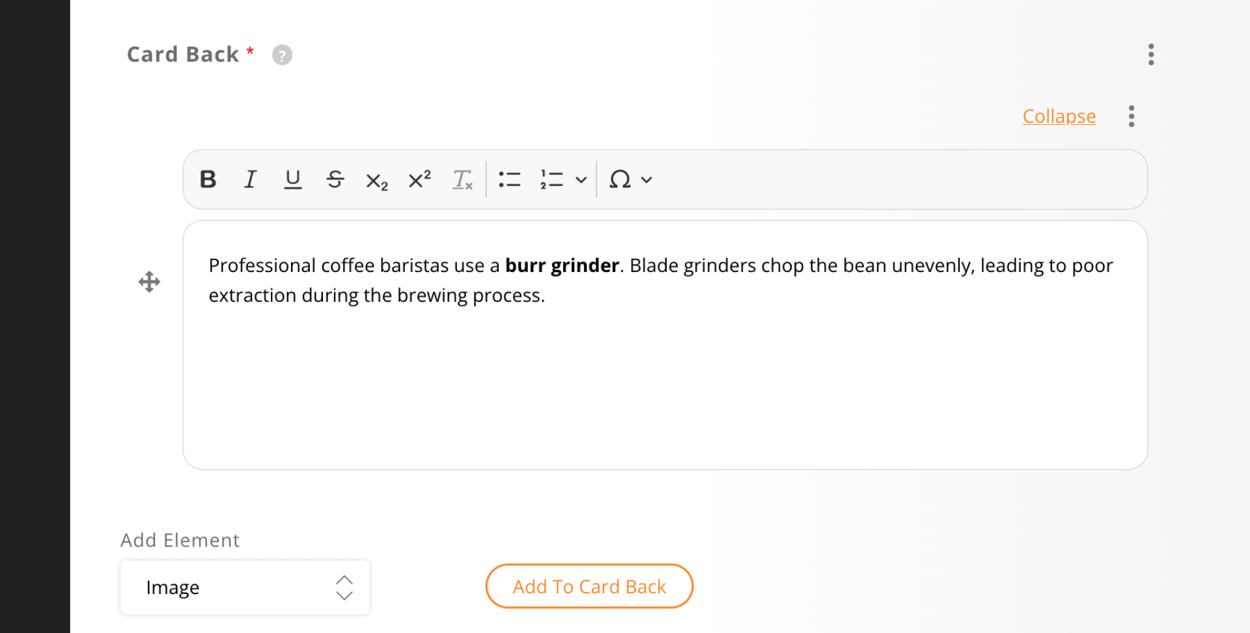
Task: Insert a bulleted list
Action: click(x=509, y=179)
